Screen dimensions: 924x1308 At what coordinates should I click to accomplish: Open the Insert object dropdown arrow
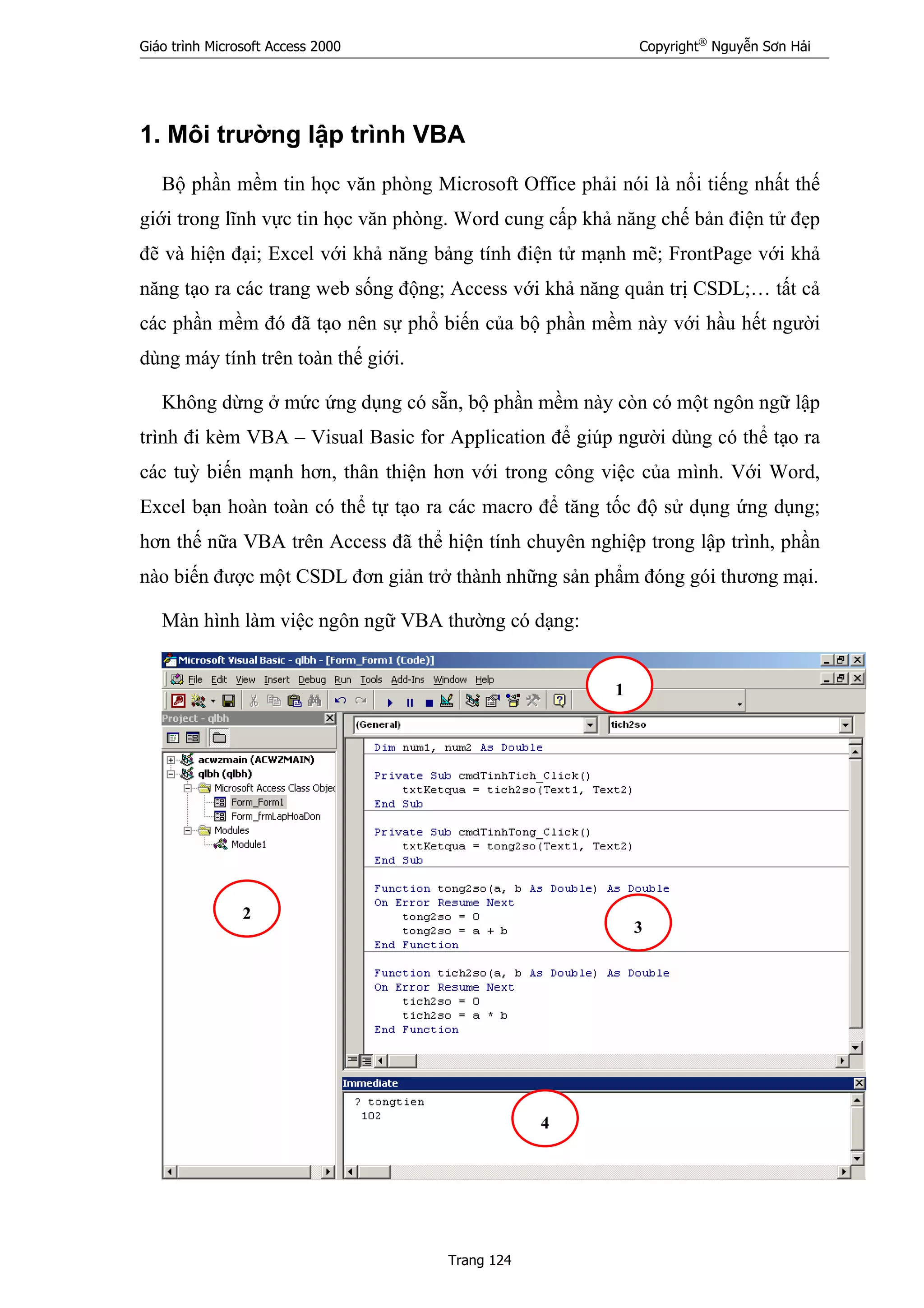(x=213, y=701)
